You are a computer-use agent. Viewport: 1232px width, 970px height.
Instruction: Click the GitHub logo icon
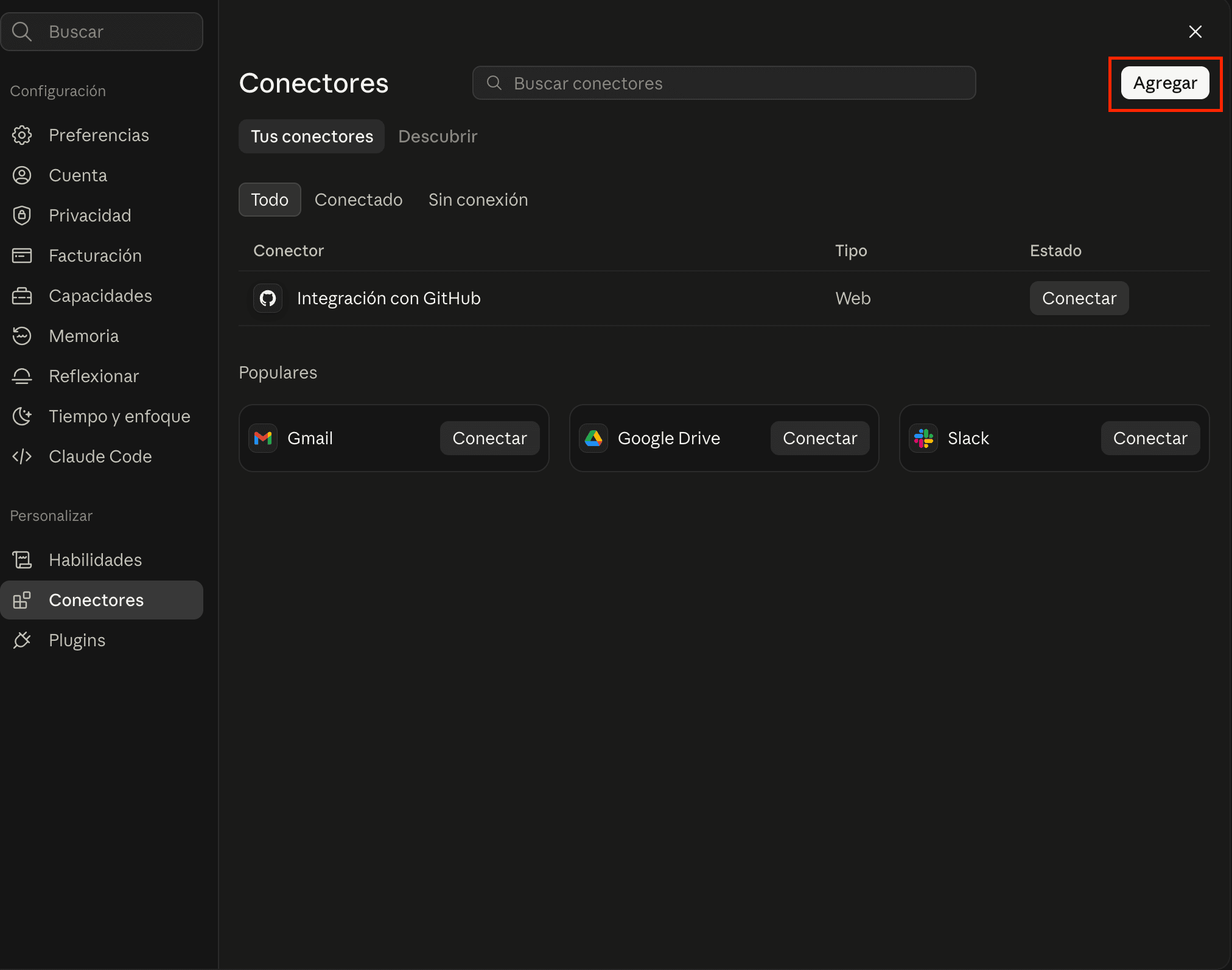(x=268, y=298)
